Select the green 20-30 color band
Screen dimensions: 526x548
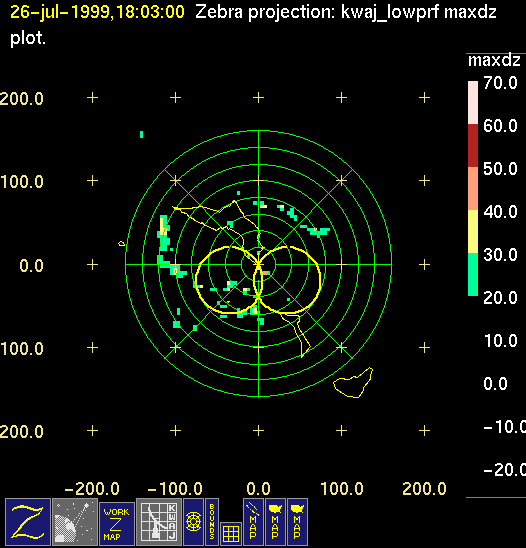tap(473, 274)
